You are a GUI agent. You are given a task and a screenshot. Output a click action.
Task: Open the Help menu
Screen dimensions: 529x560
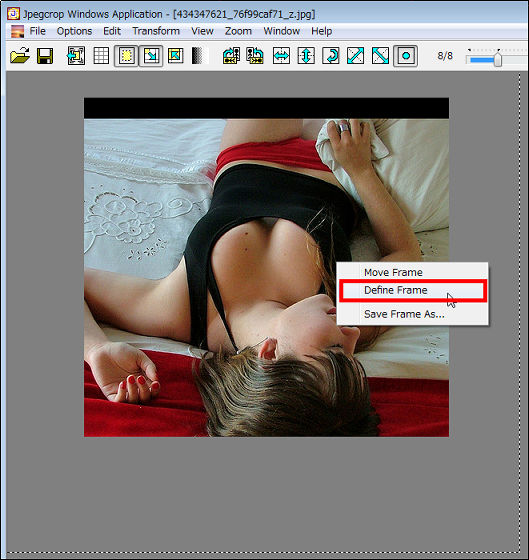pos(321,31)
